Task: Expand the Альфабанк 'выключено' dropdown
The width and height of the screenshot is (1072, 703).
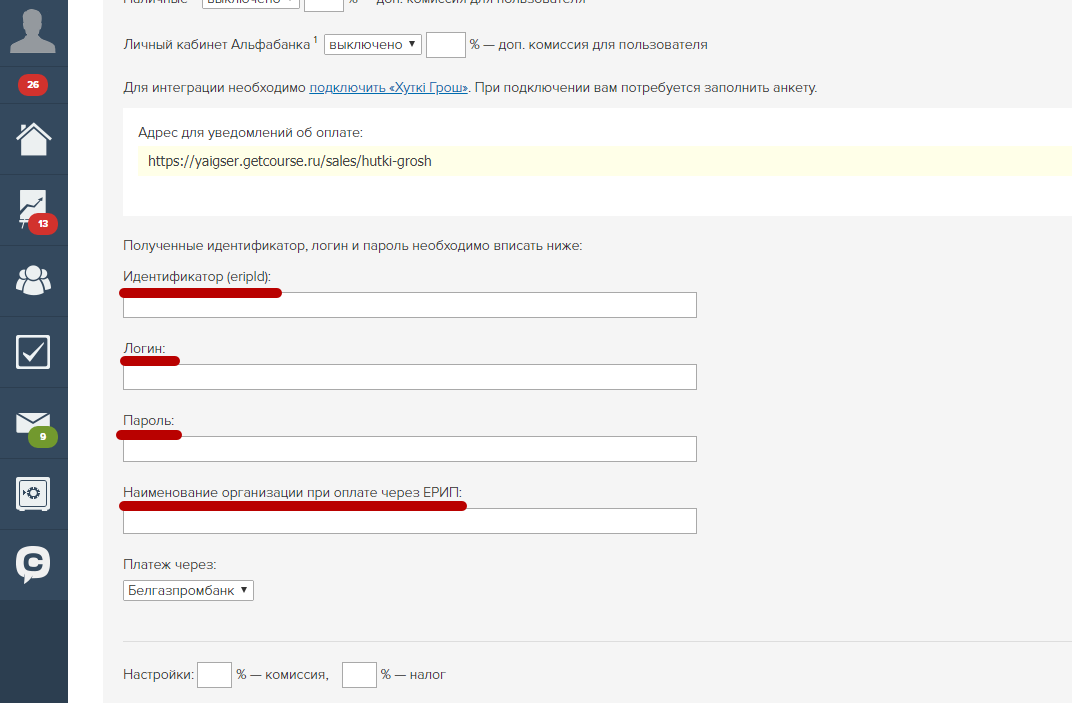Action: [373, 44]
